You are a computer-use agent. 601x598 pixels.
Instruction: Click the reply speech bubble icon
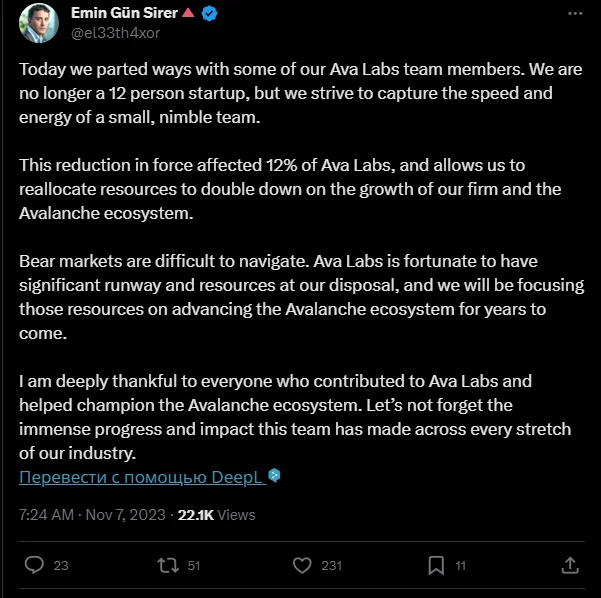[x=34, y=565]
